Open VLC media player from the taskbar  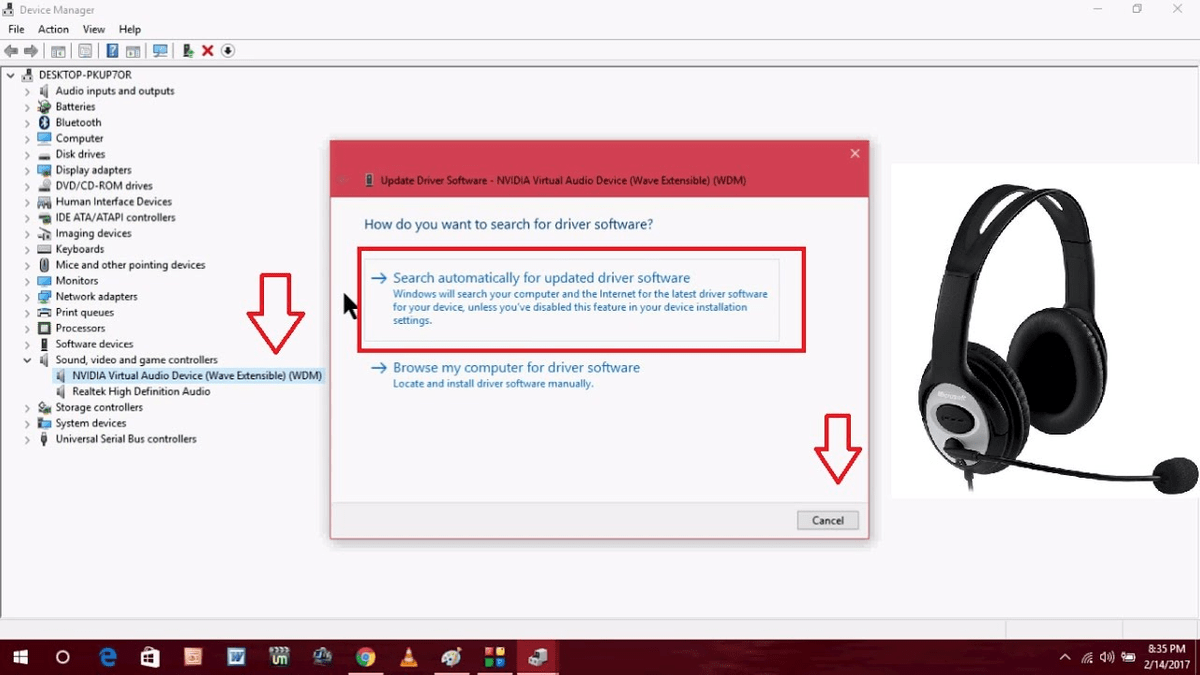[x=408, y=657]
